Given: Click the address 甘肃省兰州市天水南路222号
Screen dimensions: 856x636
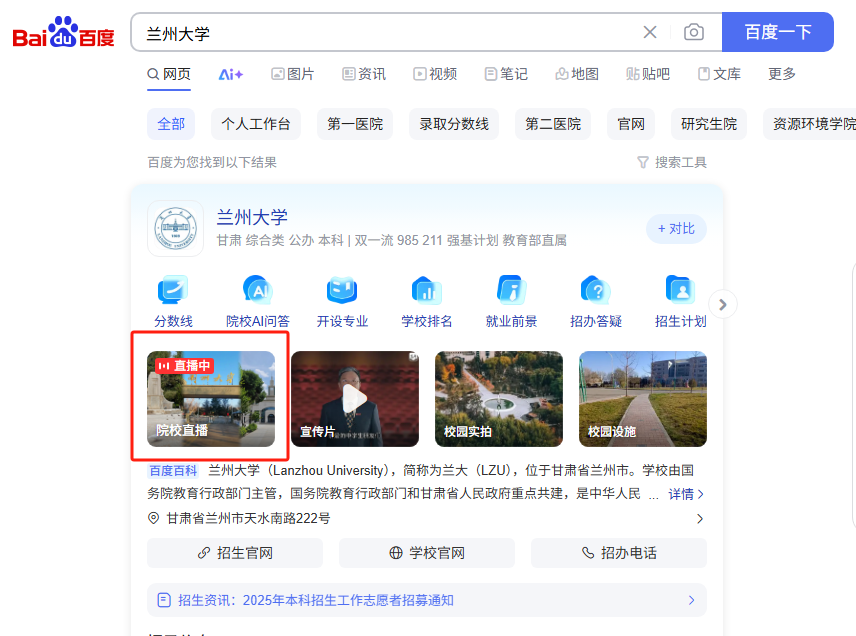Looking at the screenshot, I should point(248,518).
